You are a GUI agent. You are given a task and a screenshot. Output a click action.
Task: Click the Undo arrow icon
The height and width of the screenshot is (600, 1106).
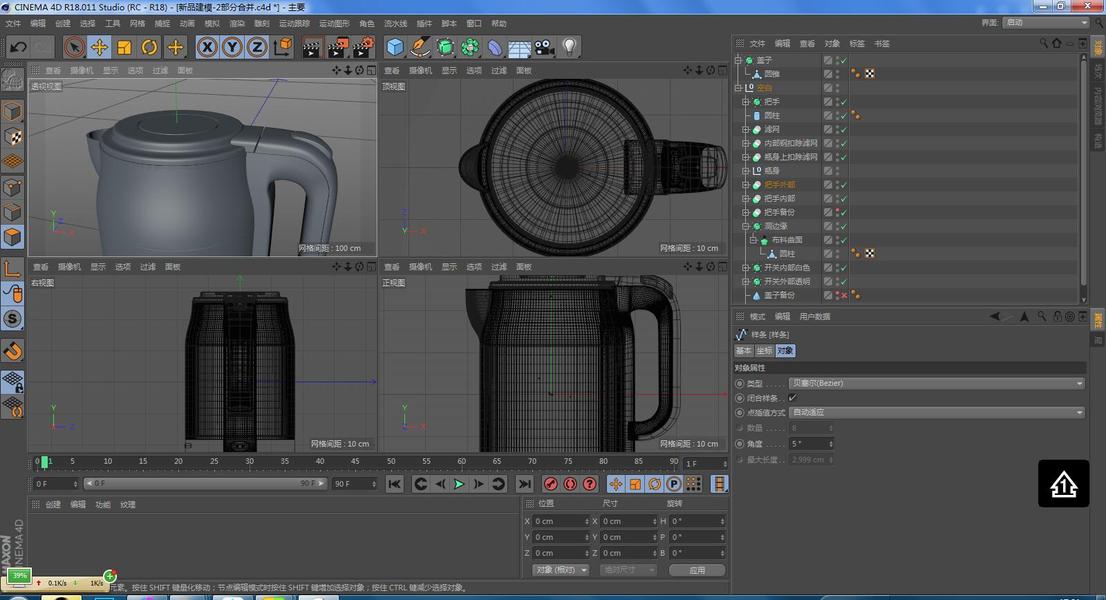click(17, 47)
